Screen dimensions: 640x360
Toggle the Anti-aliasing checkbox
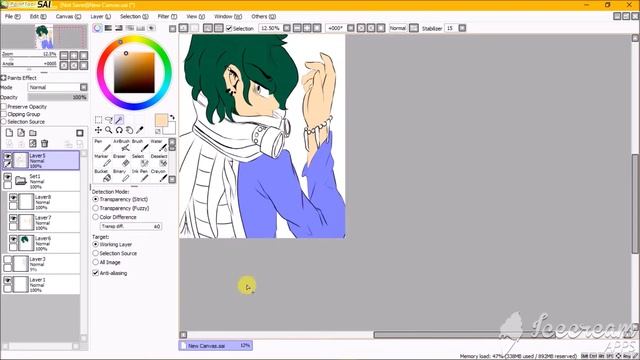pyautogui.click(x=96, y=273)
